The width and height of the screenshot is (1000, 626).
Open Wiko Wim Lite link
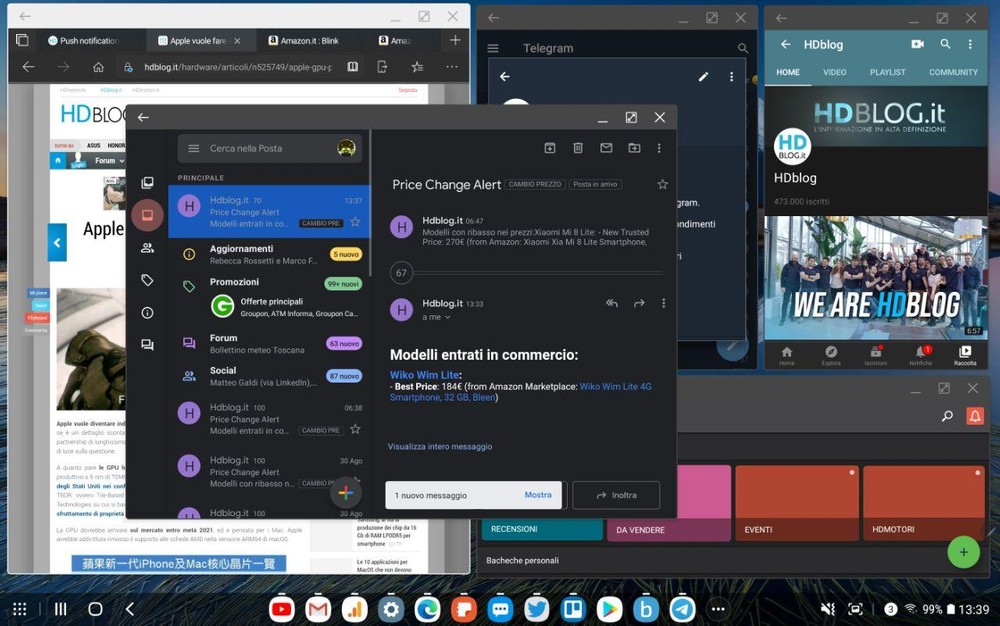(424, 375)
